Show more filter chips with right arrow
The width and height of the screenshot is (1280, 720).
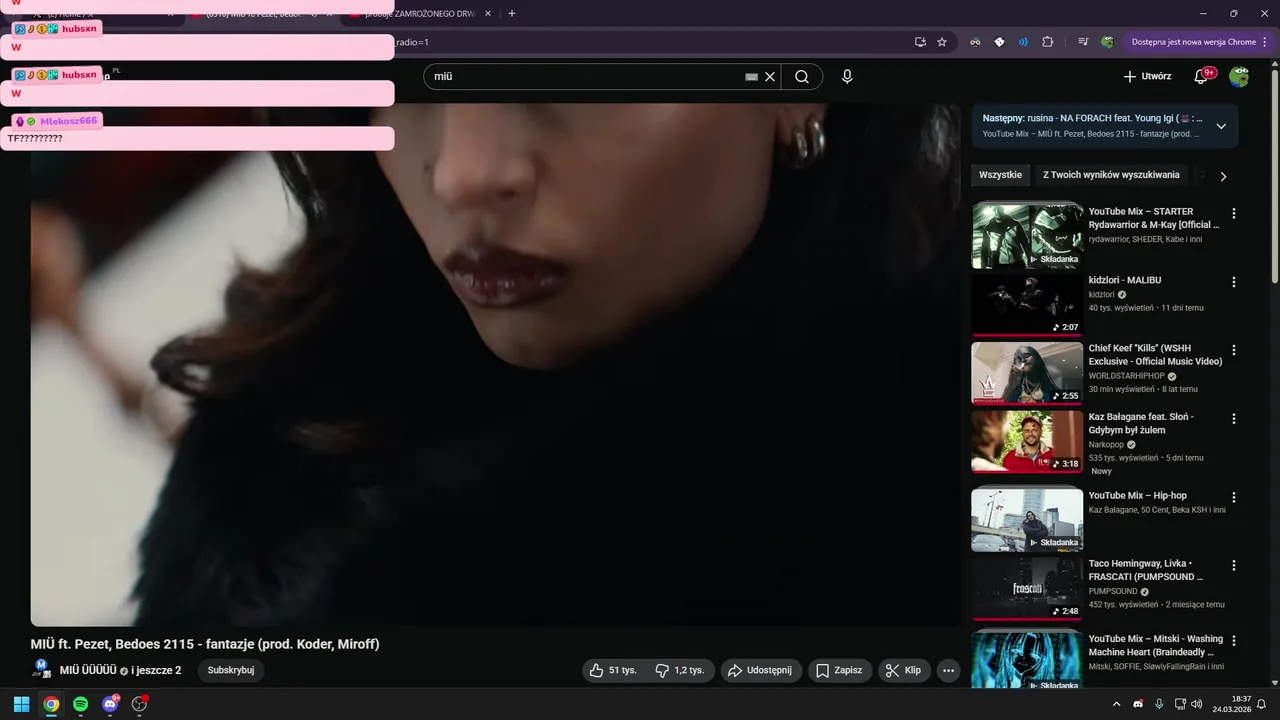(1223, 176)
